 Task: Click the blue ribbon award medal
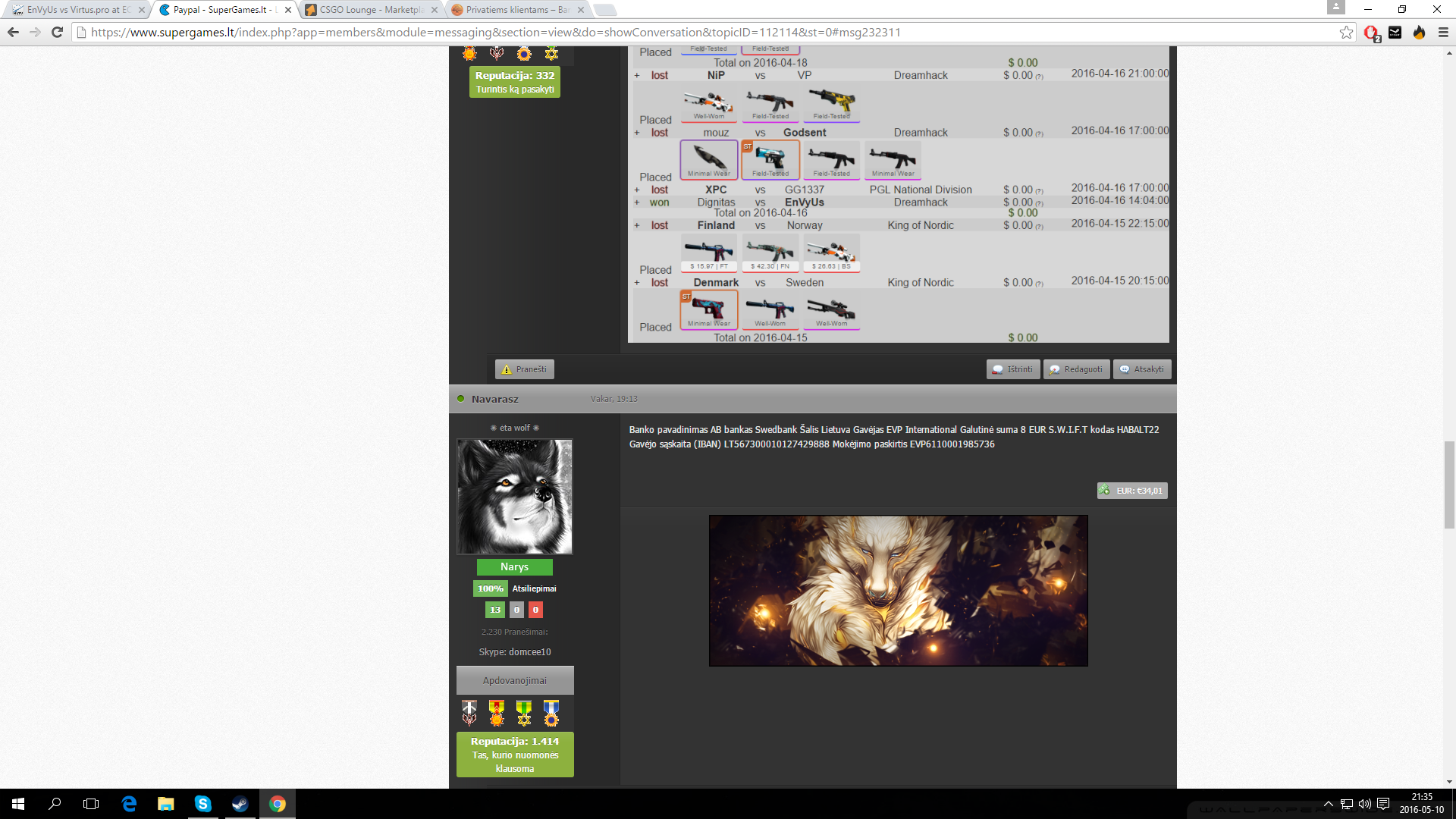(551, 713)
